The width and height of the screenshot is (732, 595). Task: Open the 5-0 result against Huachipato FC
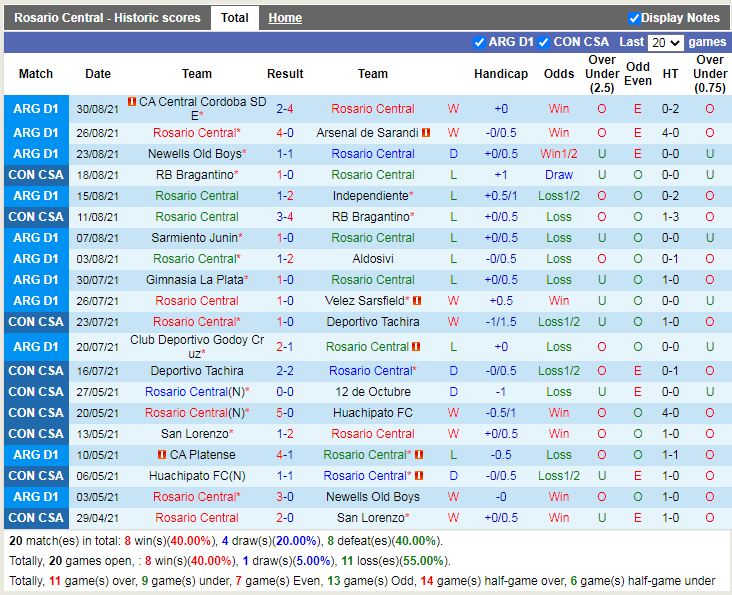285,413
